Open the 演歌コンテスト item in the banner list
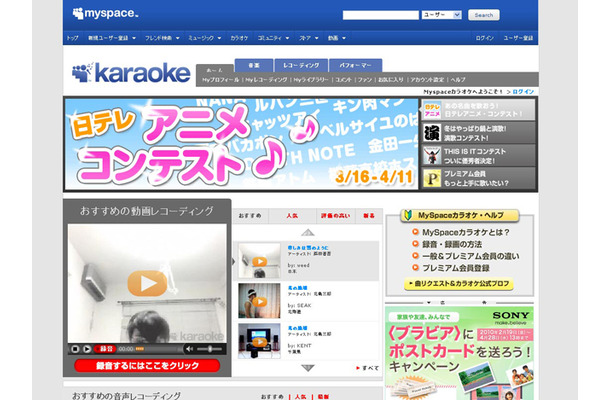 pos(478,133)
